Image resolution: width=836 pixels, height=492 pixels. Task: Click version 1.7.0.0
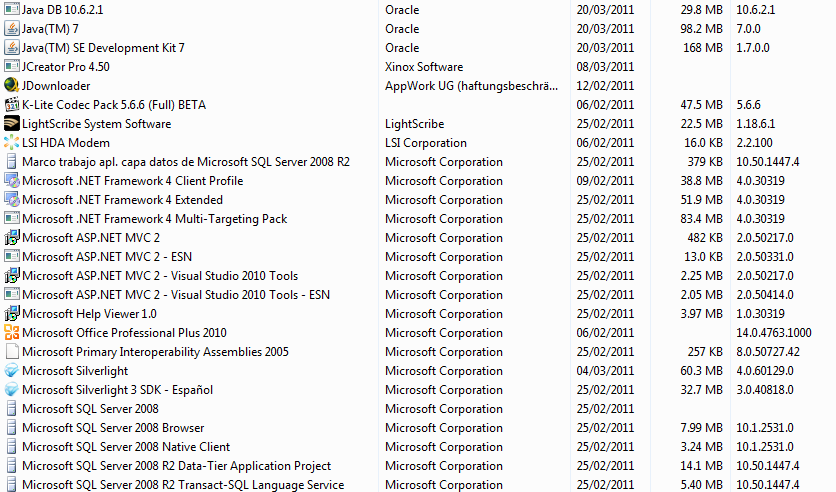tap(753, 48)
